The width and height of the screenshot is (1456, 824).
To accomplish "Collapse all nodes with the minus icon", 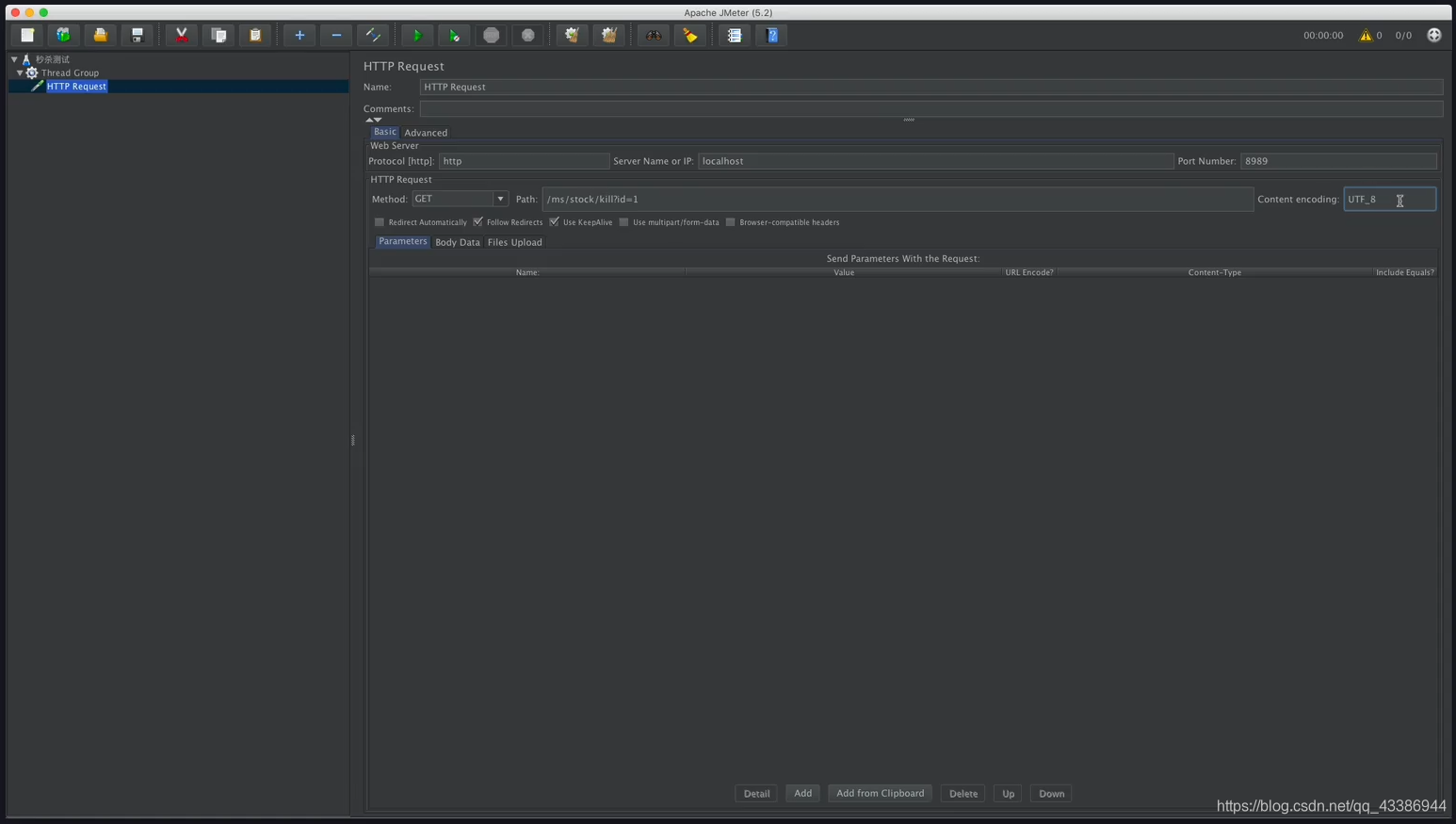I will 336,35.
